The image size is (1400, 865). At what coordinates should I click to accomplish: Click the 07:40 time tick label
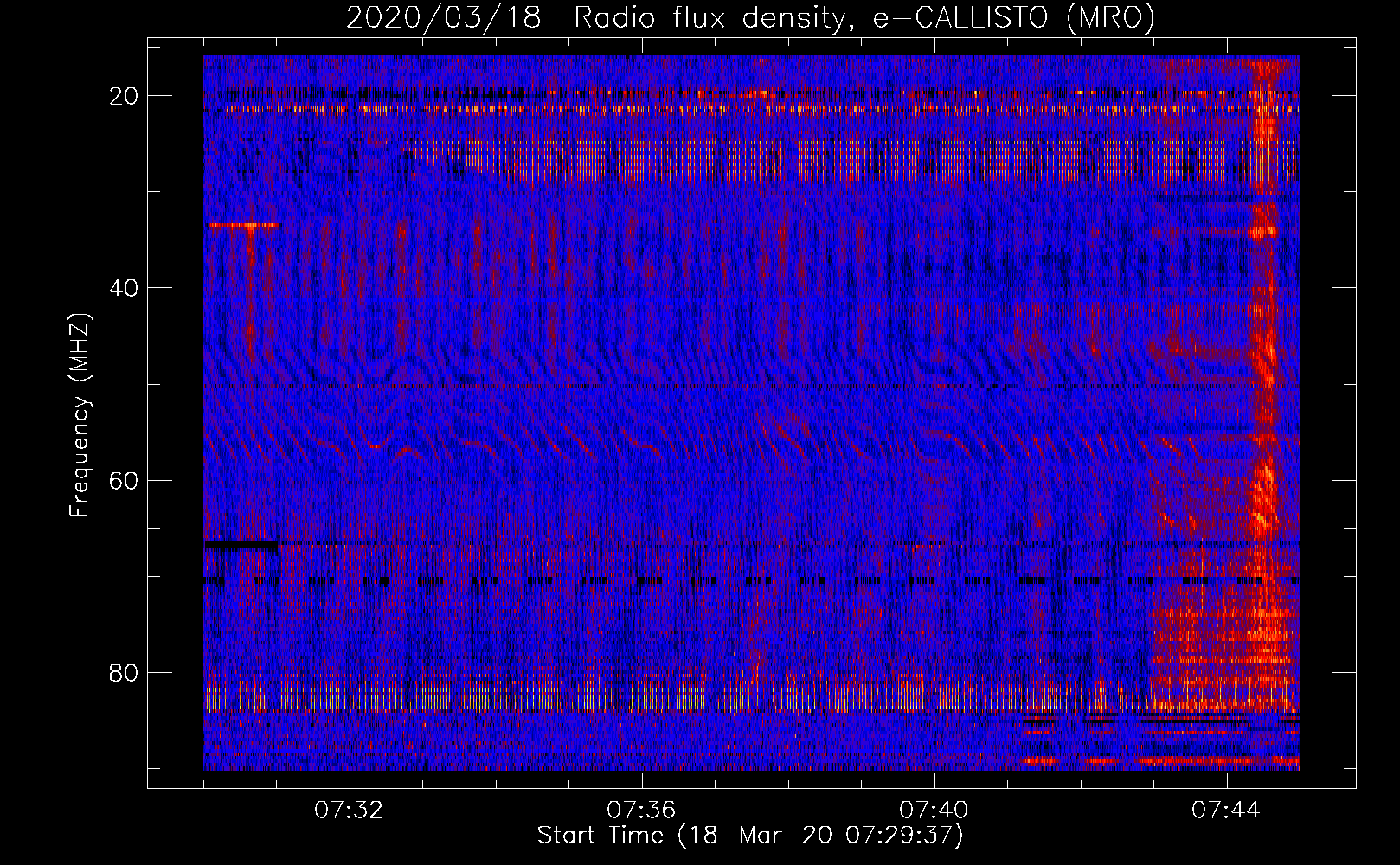pos(934,811)
